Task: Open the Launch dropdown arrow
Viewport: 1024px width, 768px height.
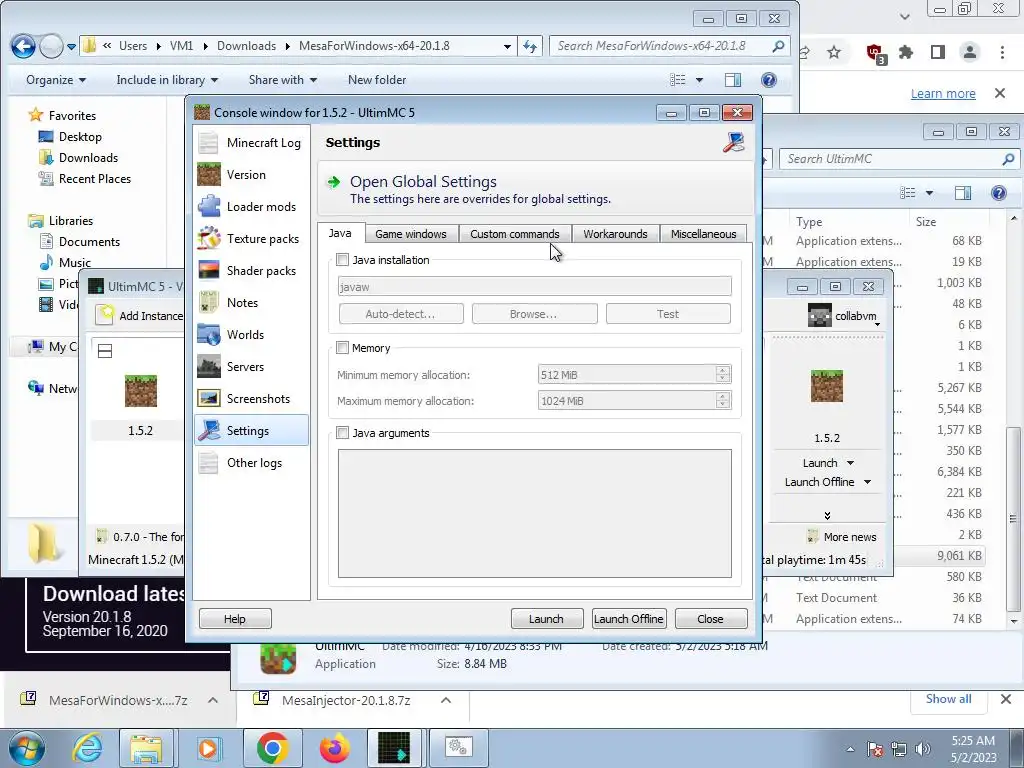Action: [x=850, y=463]
